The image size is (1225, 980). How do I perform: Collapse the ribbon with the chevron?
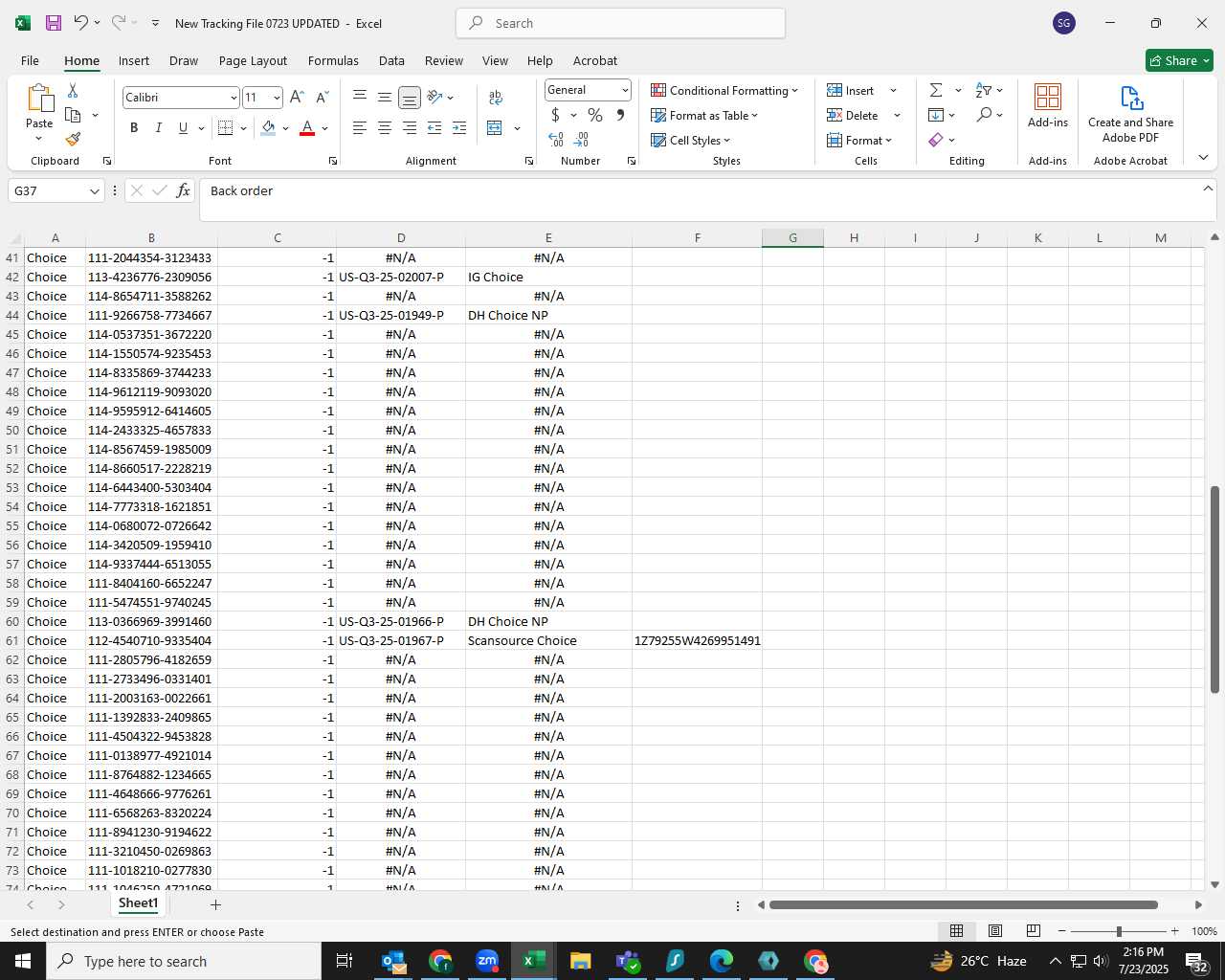(x=1203, y=157)
